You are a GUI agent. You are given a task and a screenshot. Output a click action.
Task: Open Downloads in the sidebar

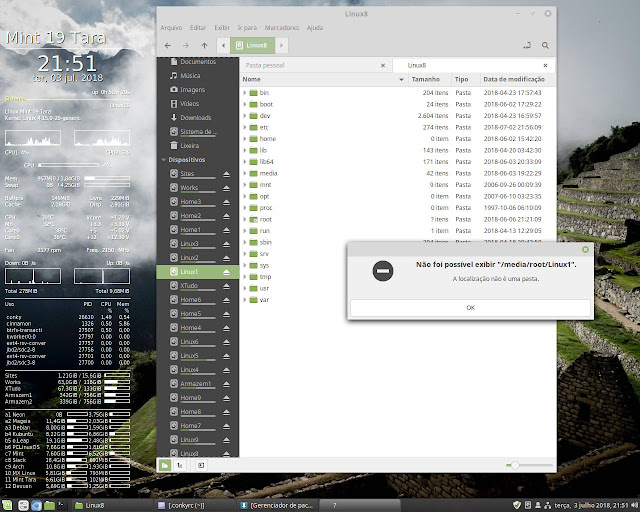(198, 118)
